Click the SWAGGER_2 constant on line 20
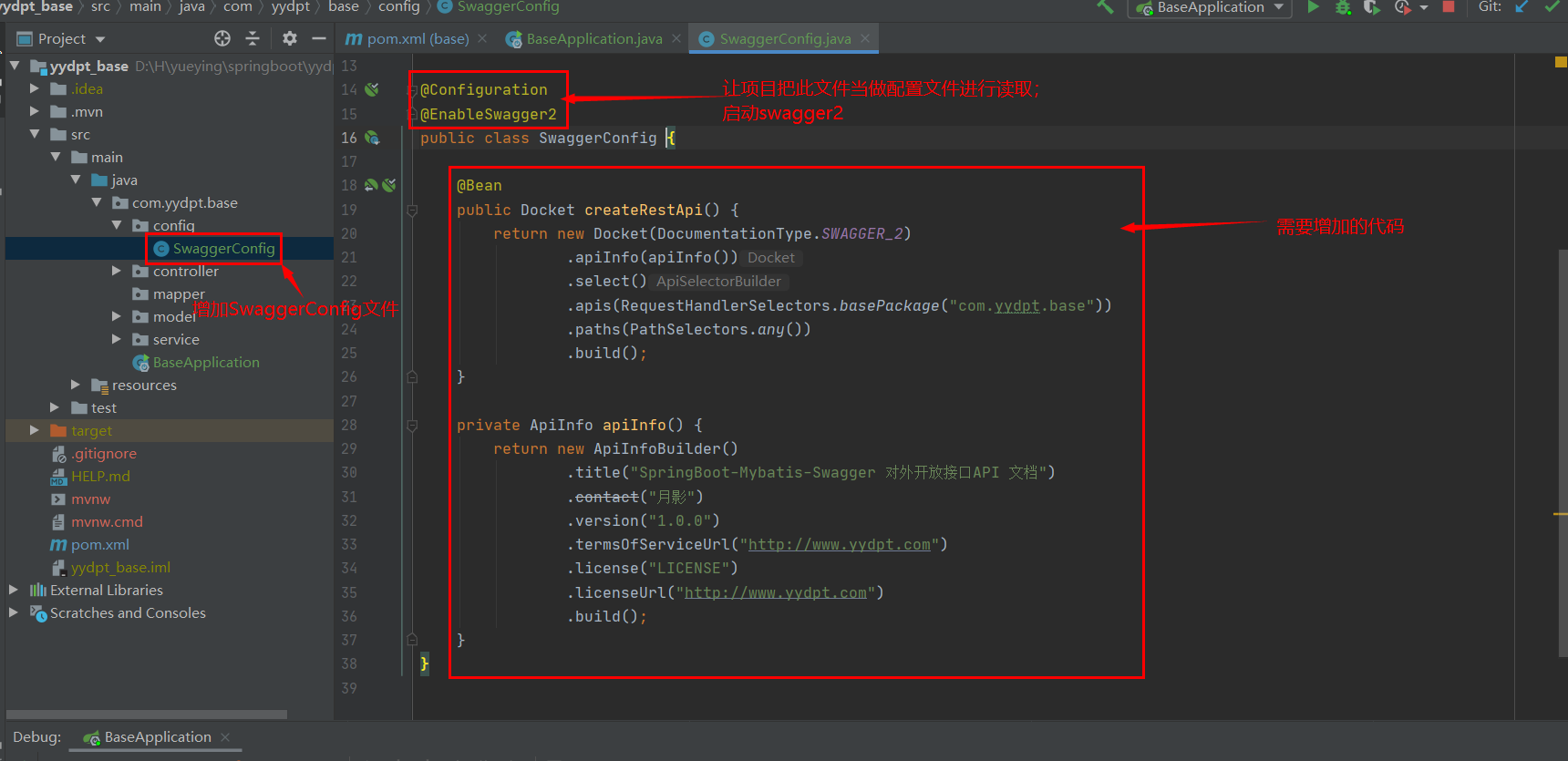This screenshot has height=761, width=1568. [861, 234]
